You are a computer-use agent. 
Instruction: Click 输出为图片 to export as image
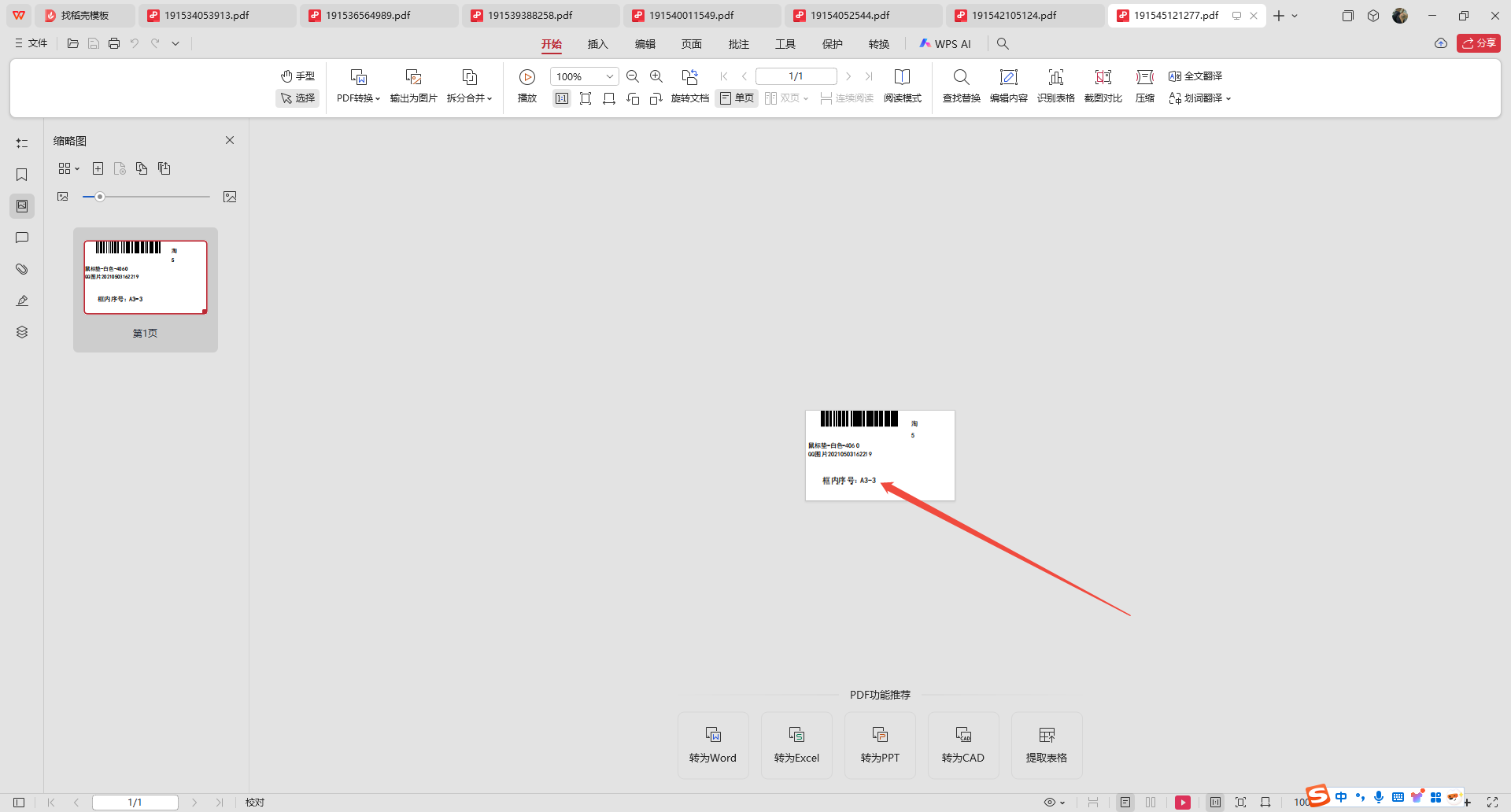(x=413, y=87)
